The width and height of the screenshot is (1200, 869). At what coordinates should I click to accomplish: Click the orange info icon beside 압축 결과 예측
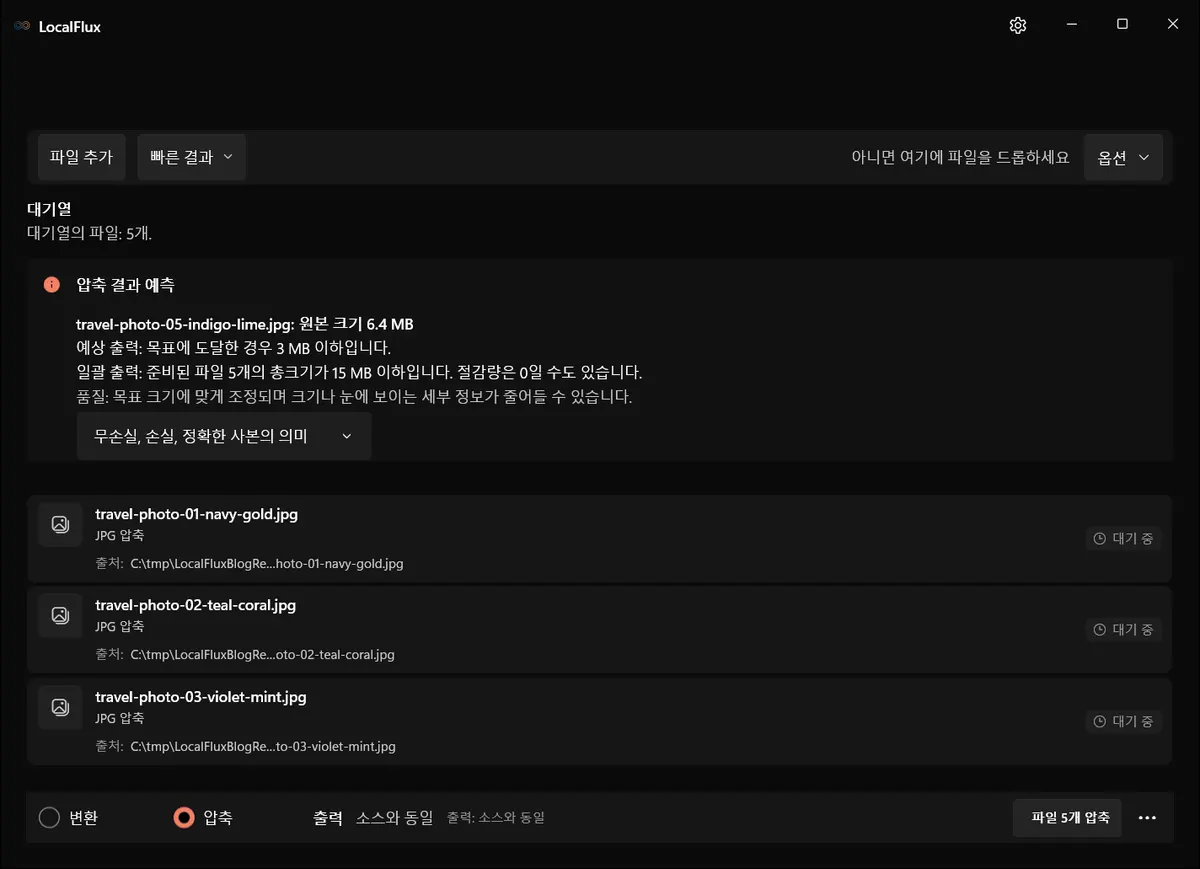point(52,285)
